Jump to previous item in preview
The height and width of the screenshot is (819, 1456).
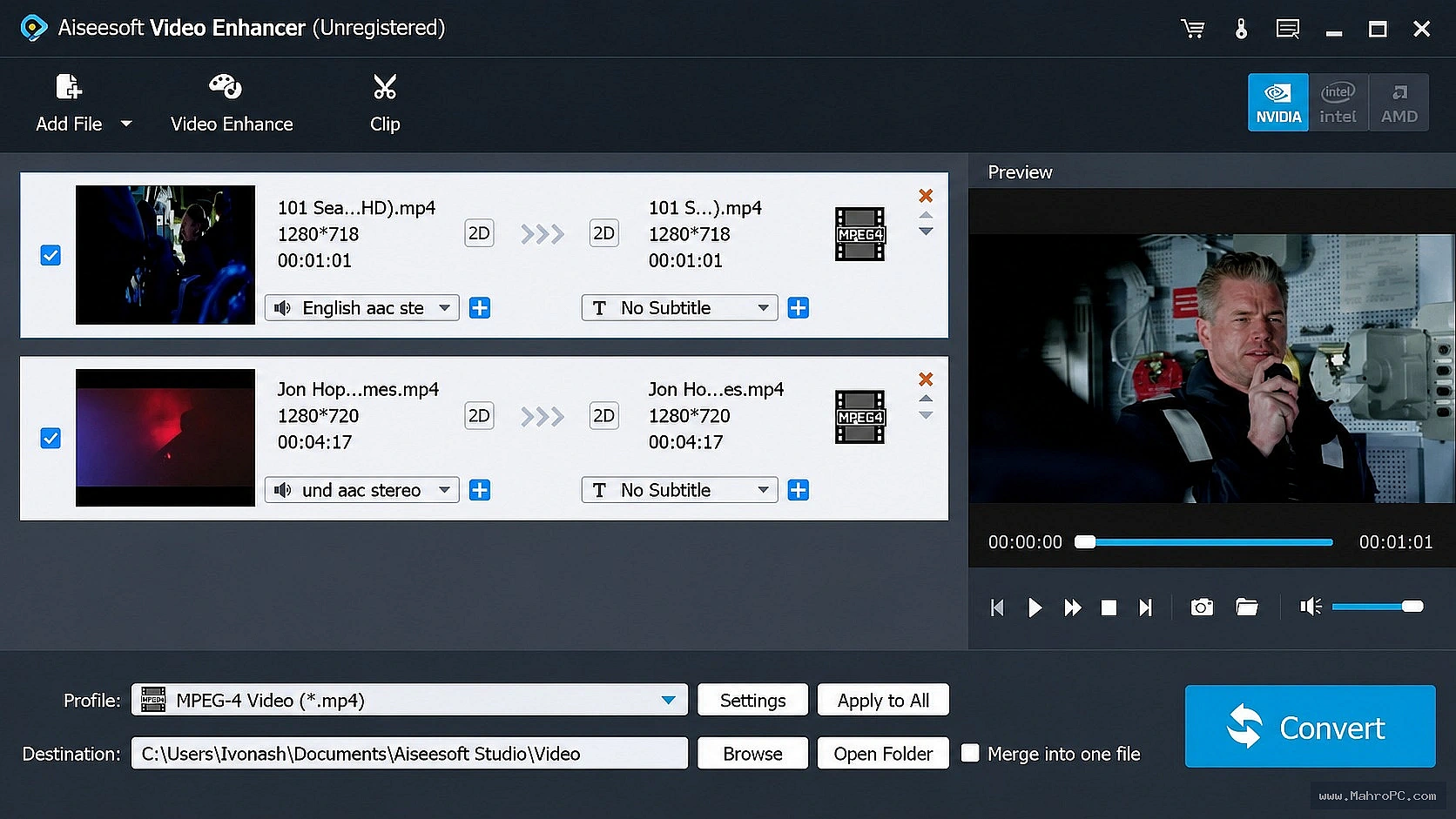pos(998,608)
